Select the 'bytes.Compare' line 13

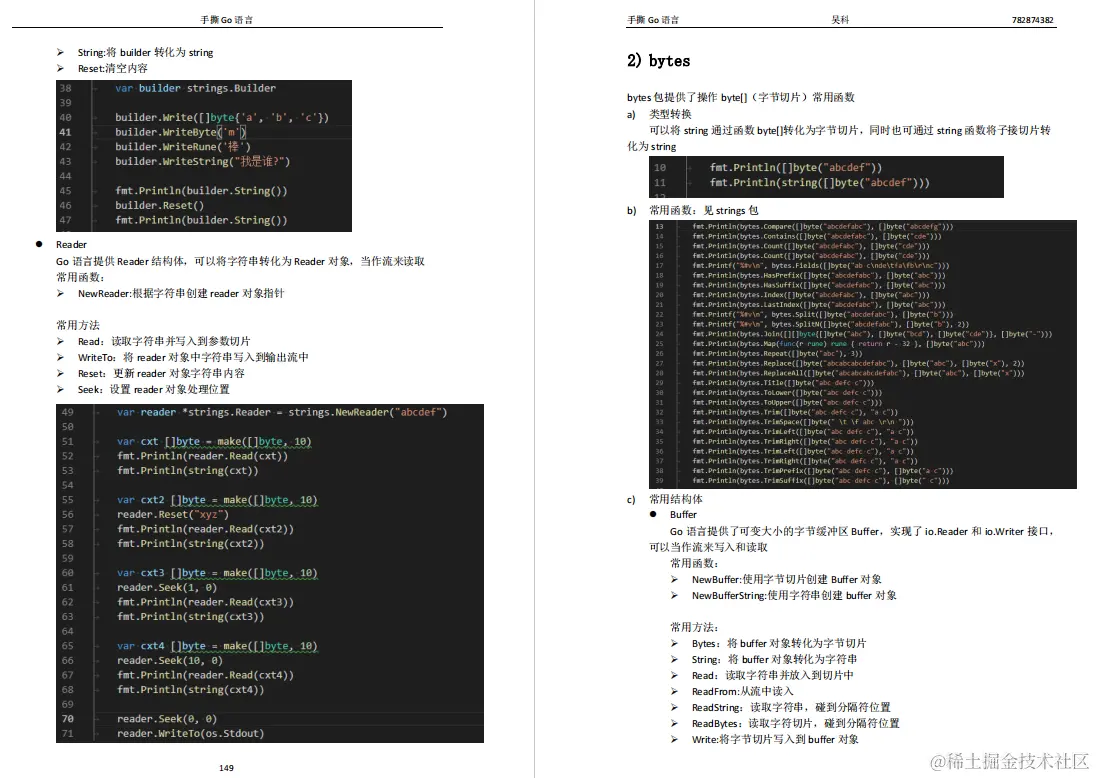click(822, 226)
